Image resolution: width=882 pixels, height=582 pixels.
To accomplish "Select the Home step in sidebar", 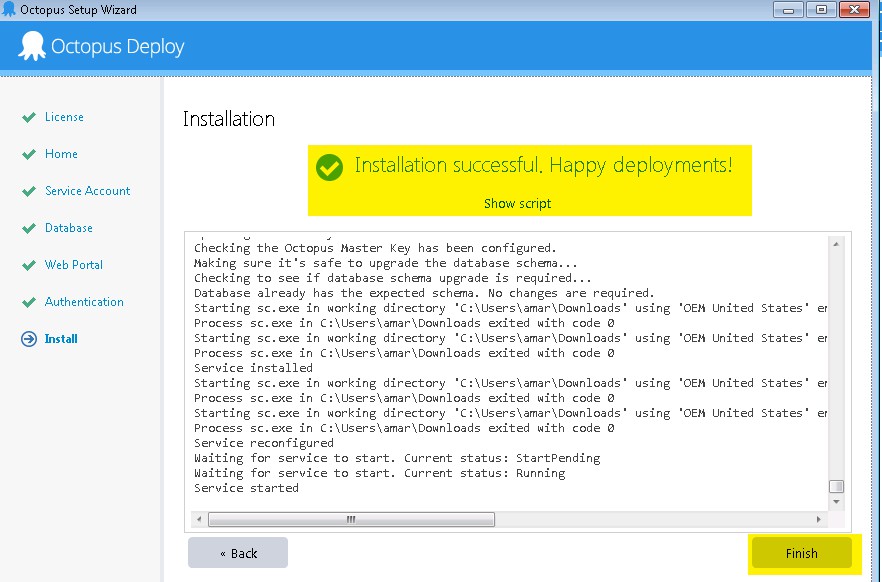I will (x=61, y=154).
